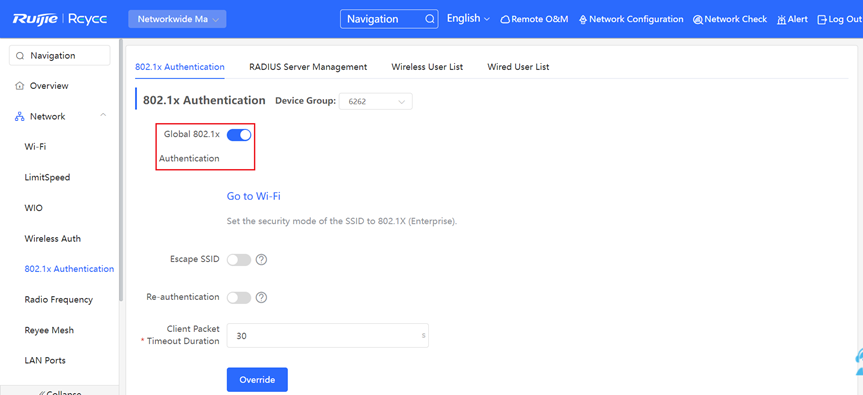Image resolution: width=863 pixels, height=395 pixels.
Task: Switch to Wired User List tab
Action: [518, 67]
